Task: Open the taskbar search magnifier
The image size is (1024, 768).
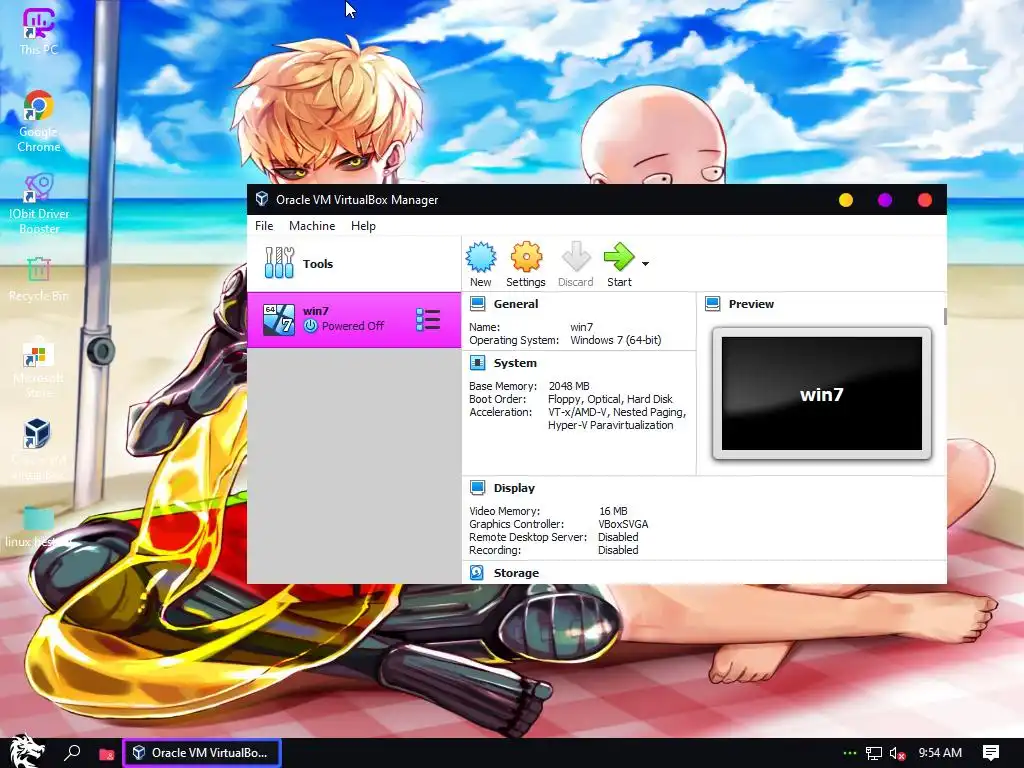Action: (72, 753)
